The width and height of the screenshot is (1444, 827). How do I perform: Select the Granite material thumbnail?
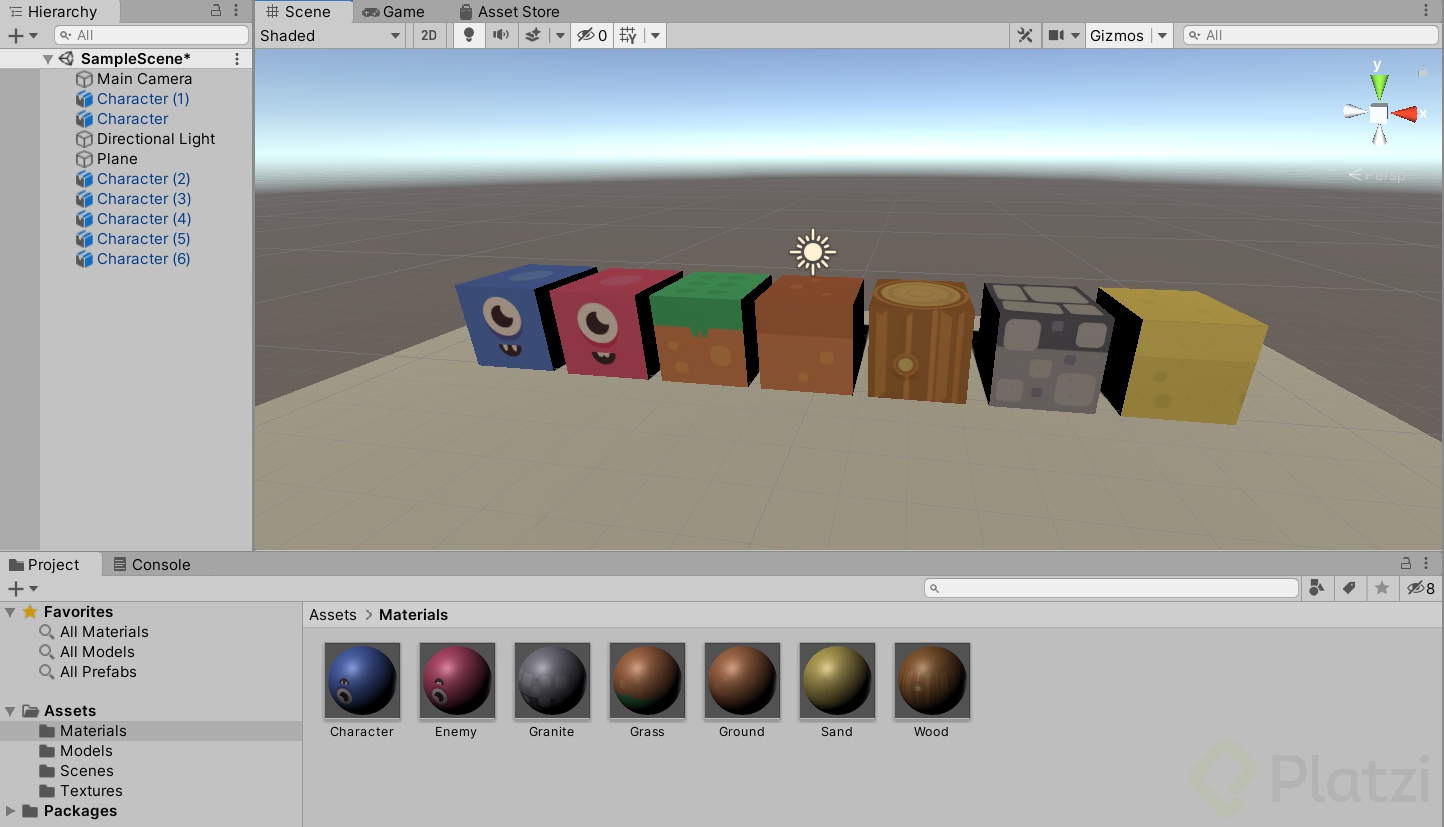click(552, 680)
